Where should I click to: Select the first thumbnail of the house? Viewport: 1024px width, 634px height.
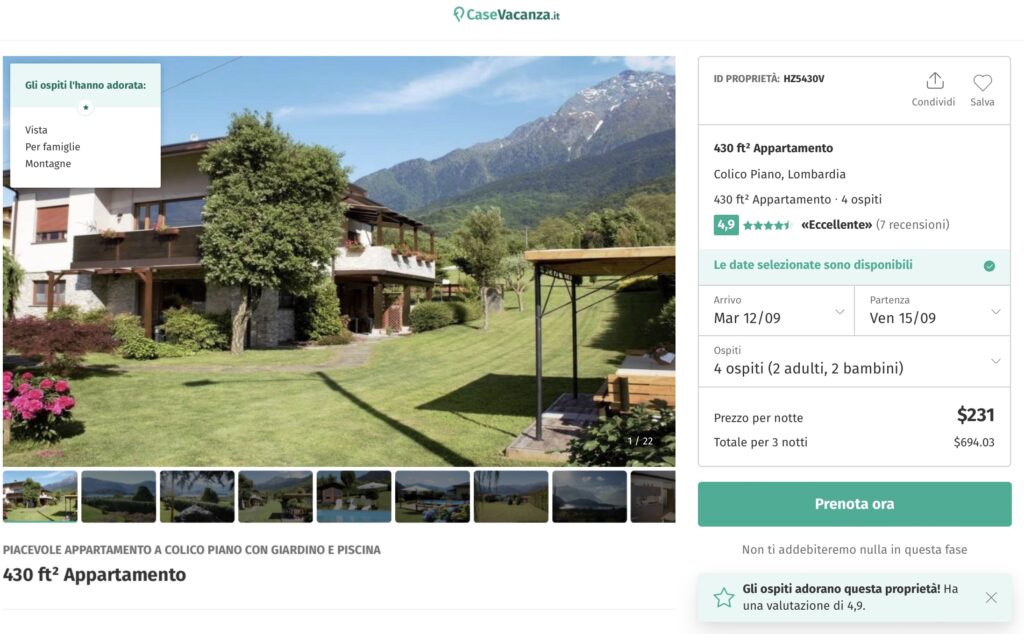point(40,496)
